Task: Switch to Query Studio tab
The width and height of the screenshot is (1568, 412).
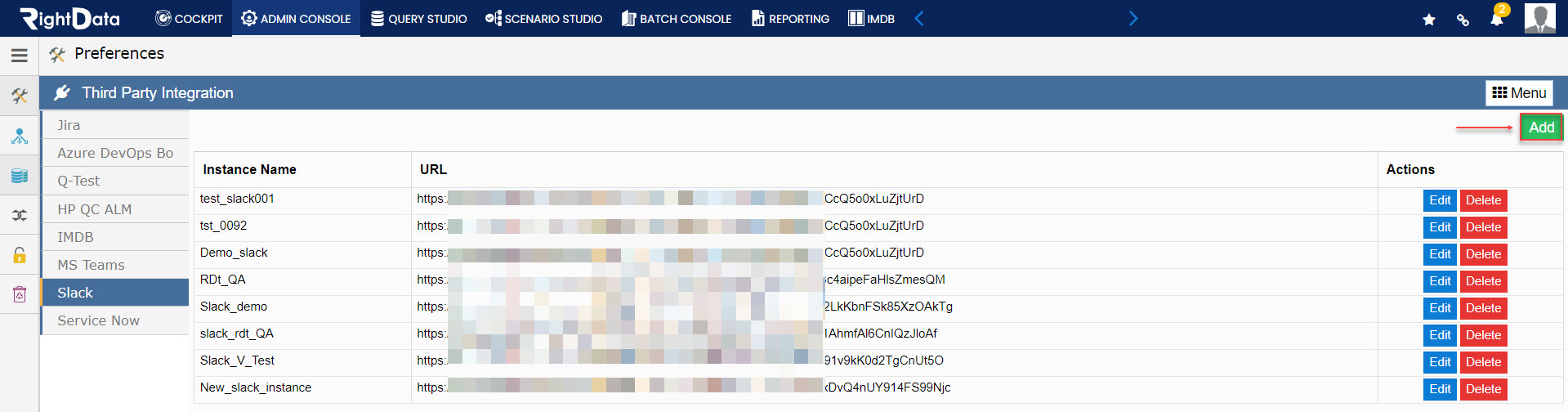Action: pyautogui.click(x=419, y=19)
